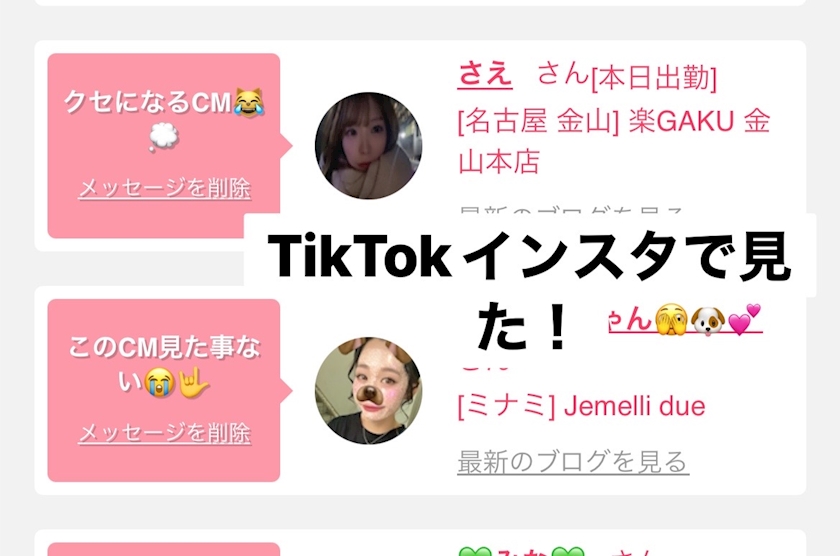Click the dog-filter profile photo
The height and width of the screenshot is (556, 840).
point(368,390)
